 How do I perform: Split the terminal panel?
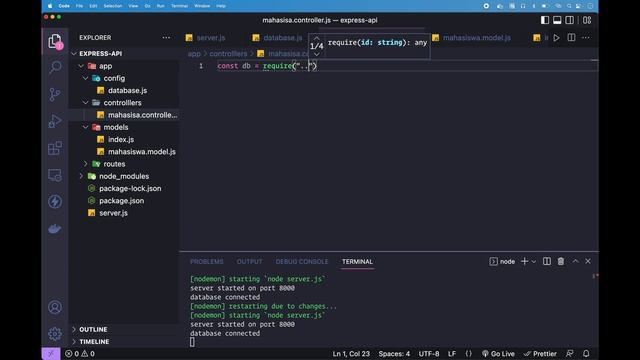tap(547, 261)
